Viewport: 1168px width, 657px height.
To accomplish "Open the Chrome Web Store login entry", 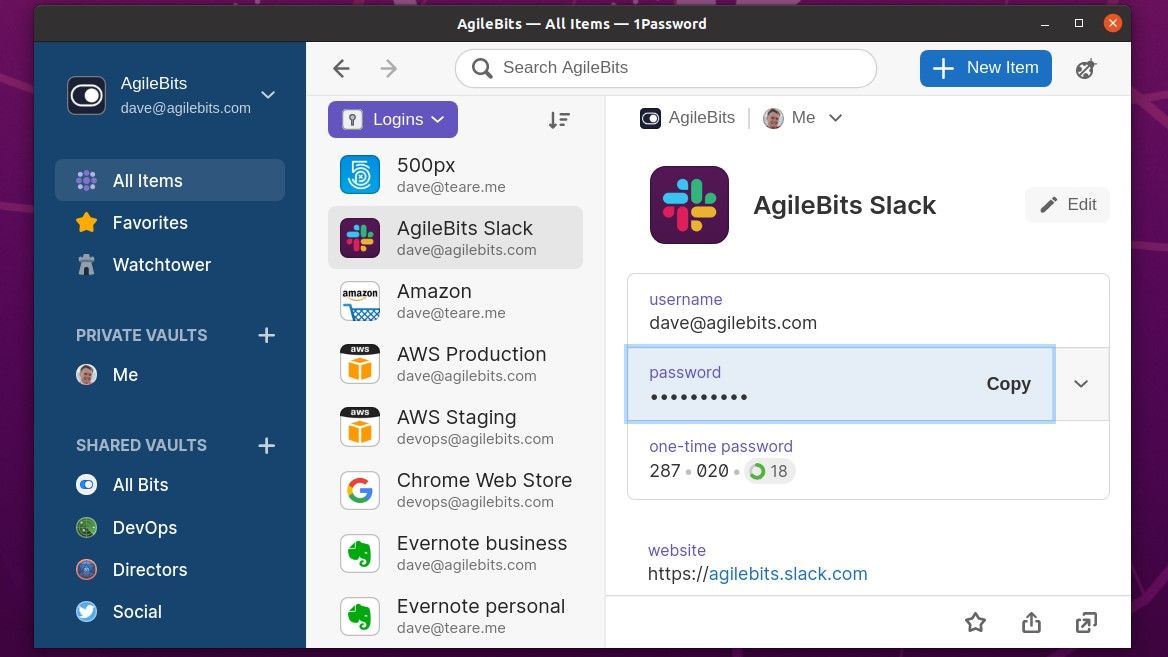I will tap(455, 490).
